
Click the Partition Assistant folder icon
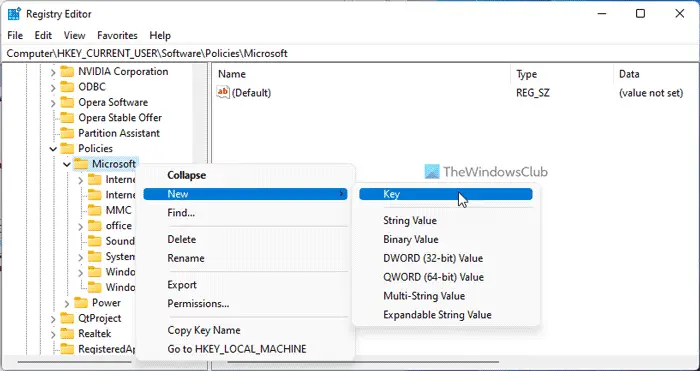pos(67,133)
